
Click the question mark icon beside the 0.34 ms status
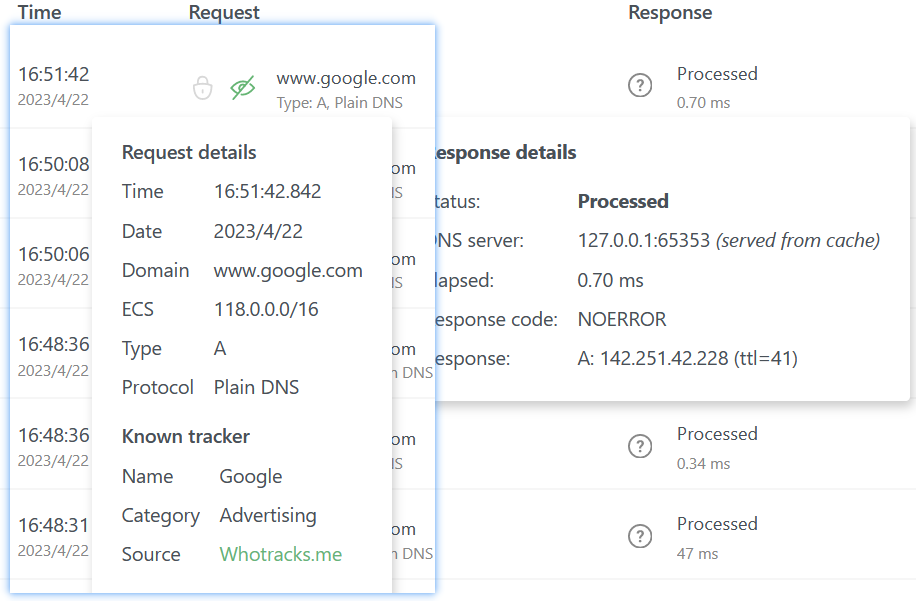tap(640, 446)
